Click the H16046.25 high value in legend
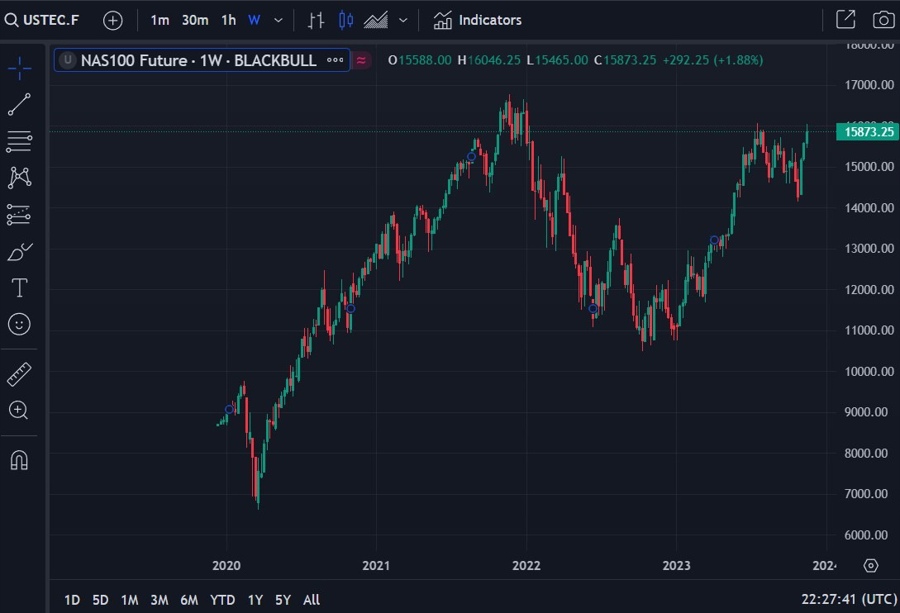Screen dimensions: 900x613 coord(489,60)
